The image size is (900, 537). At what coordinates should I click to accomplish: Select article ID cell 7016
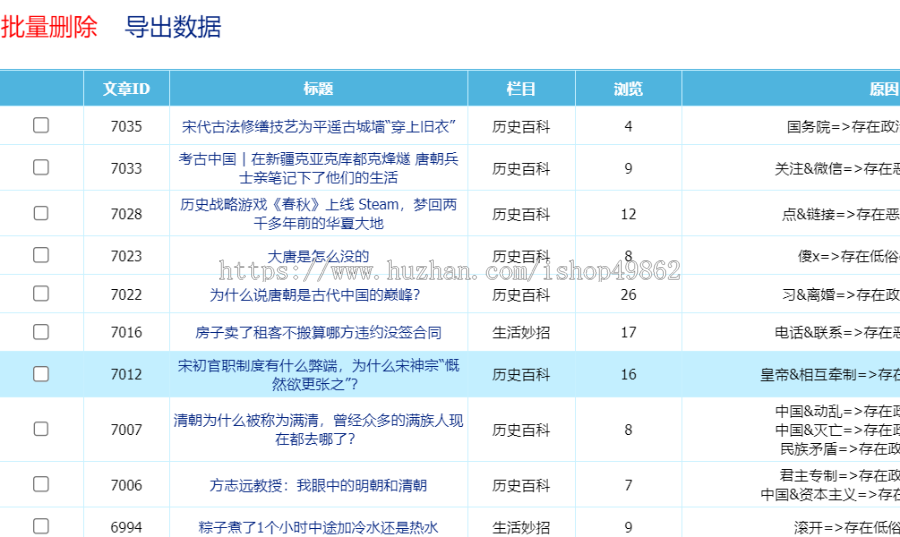(126, 332)
